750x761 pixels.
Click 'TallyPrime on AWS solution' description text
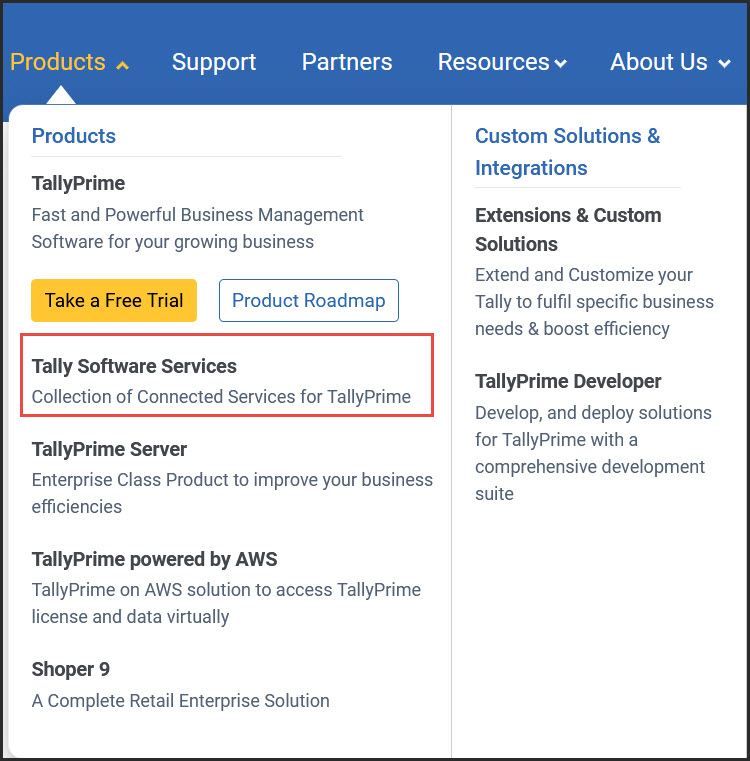pos(226,603)
